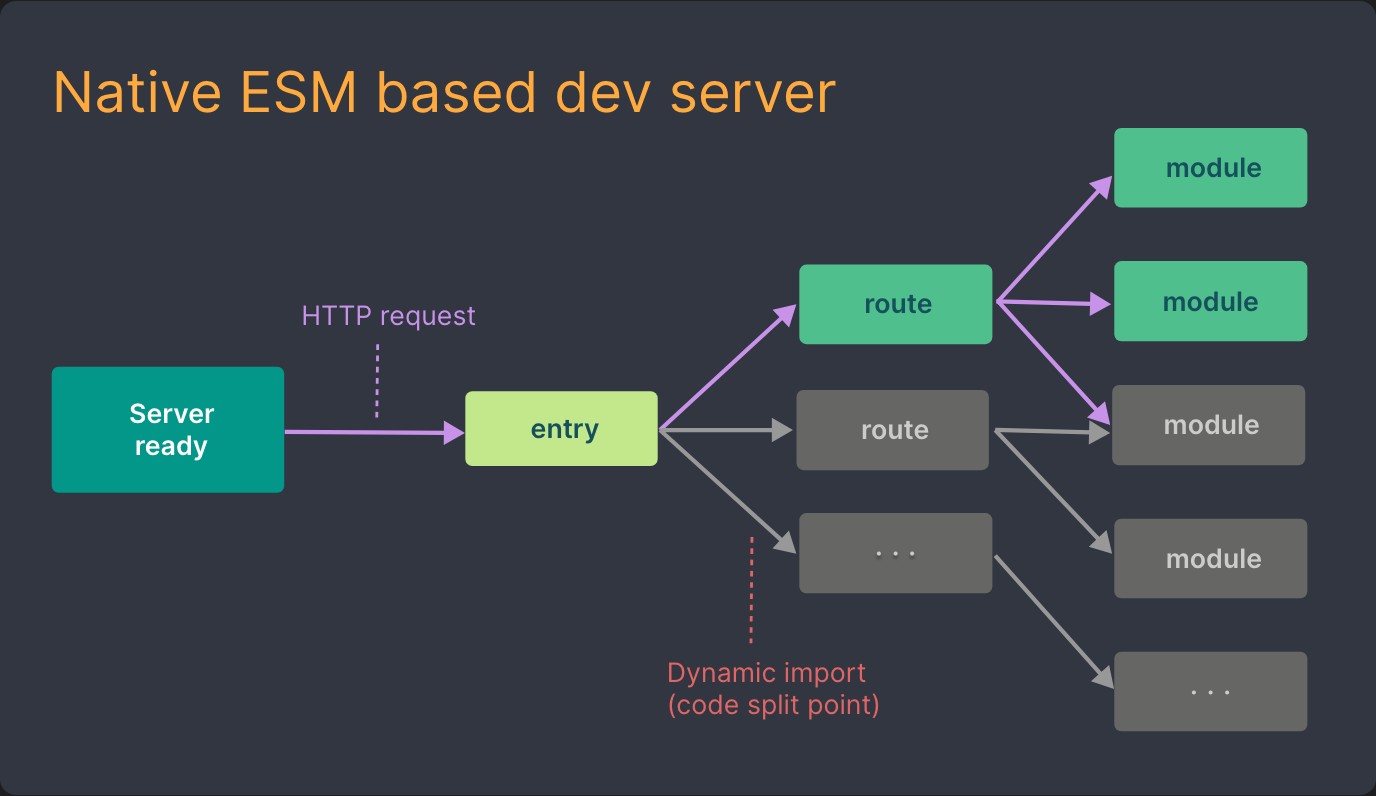
Task: Select the yellow-green "entry" node
Action: point(560,428)
